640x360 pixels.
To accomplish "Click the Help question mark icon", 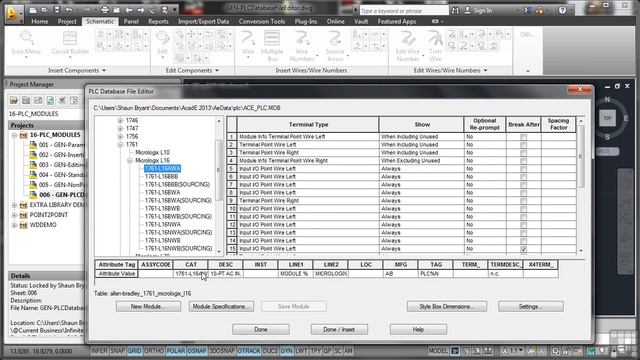I will coord(562,10).
